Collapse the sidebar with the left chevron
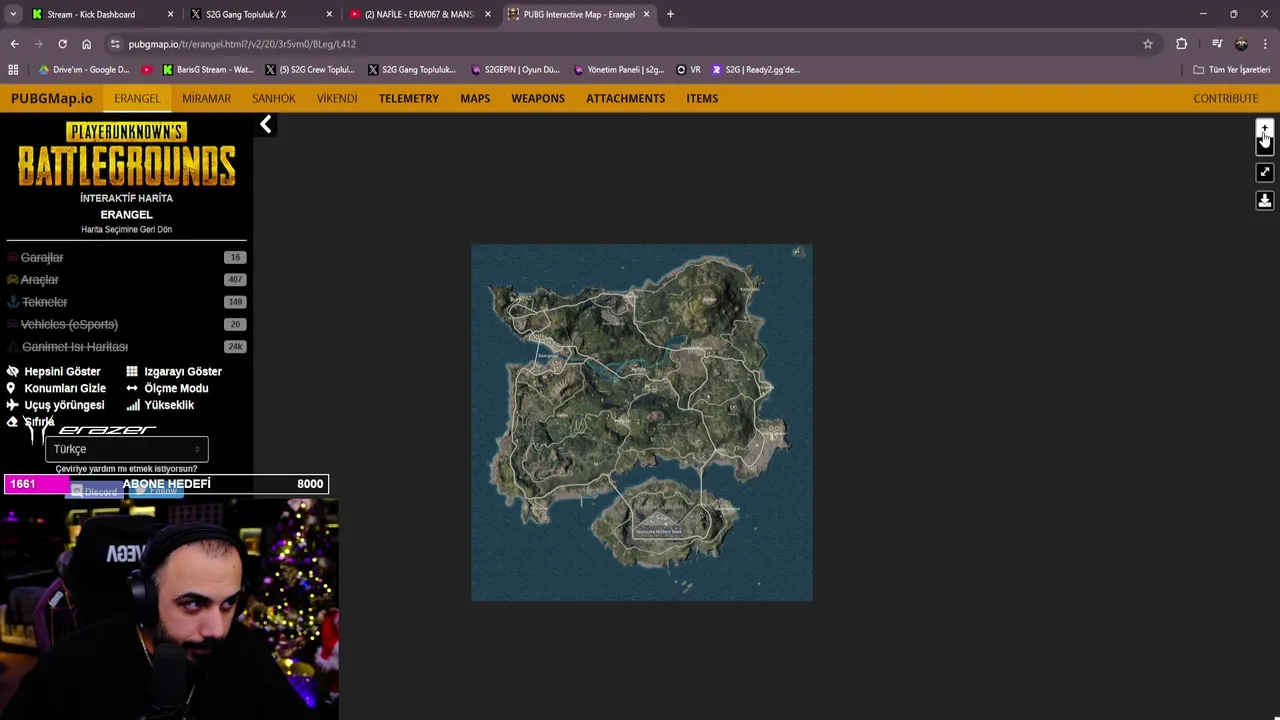The width and height of the screenshot is (1280, 720). [x=265, y=124]
